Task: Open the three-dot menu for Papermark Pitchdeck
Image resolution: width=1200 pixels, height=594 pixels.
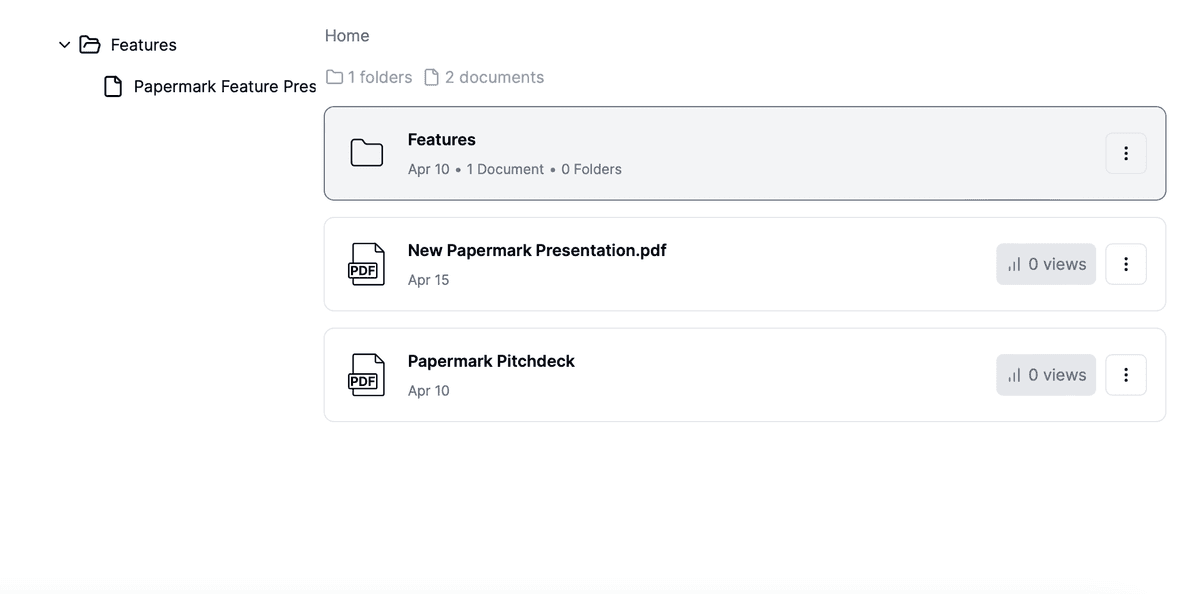Action: pos(1126,374)
